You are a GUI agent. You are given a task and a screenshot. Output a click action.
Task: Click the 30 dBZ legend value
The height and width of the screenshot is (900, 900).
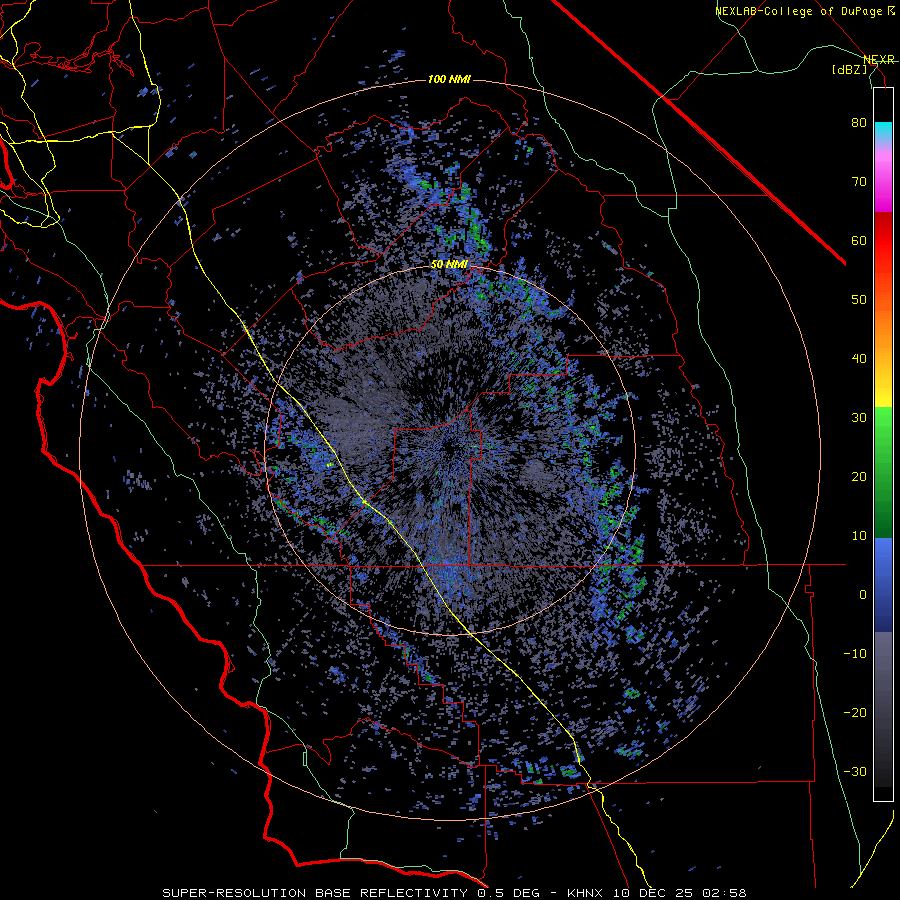(859, 418)
